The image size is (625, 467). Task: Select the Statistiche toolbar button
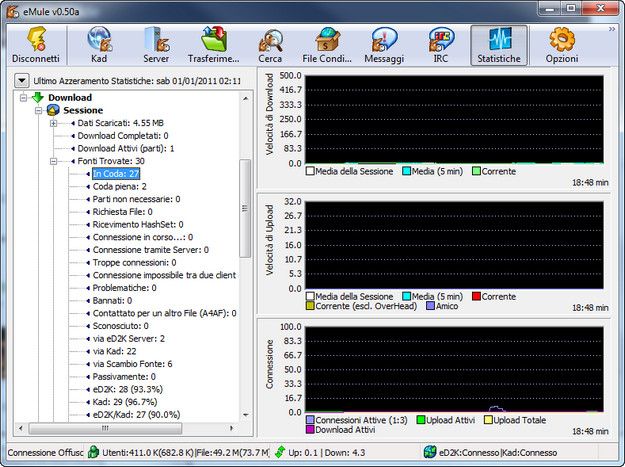tap(499, 45)
